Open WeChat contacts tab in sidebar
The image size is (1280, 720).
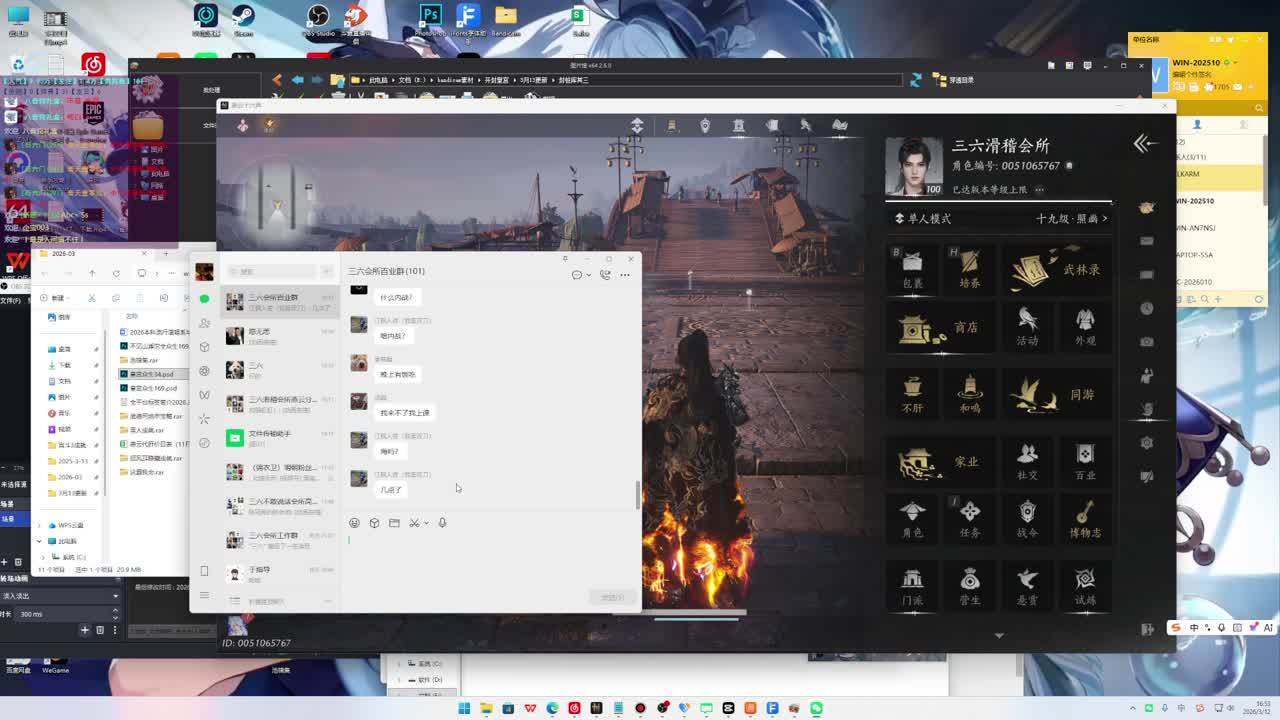(x=204, y=323)
